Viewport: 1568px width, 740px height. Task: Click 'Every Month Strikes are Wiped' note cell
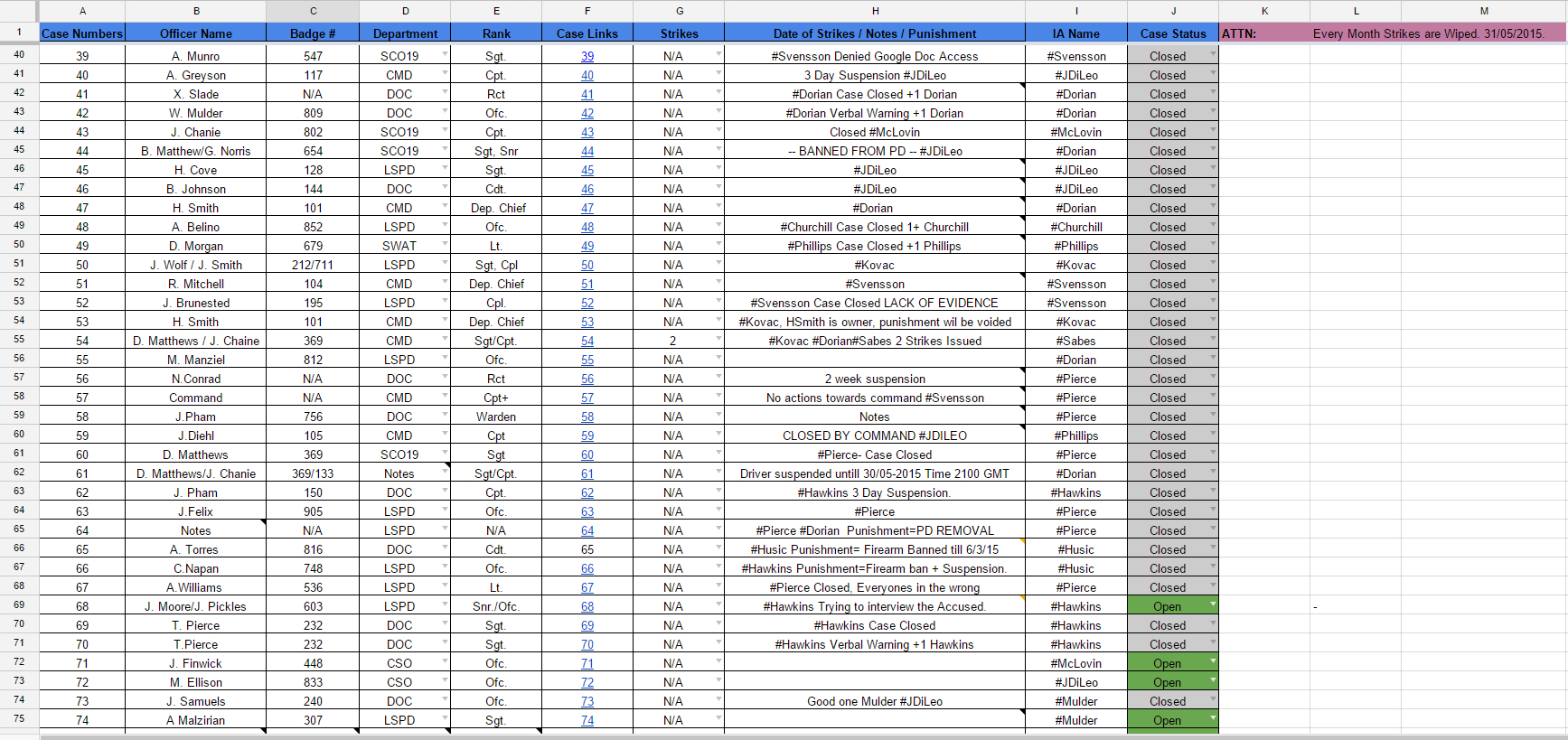click(x=1428, y=33)
